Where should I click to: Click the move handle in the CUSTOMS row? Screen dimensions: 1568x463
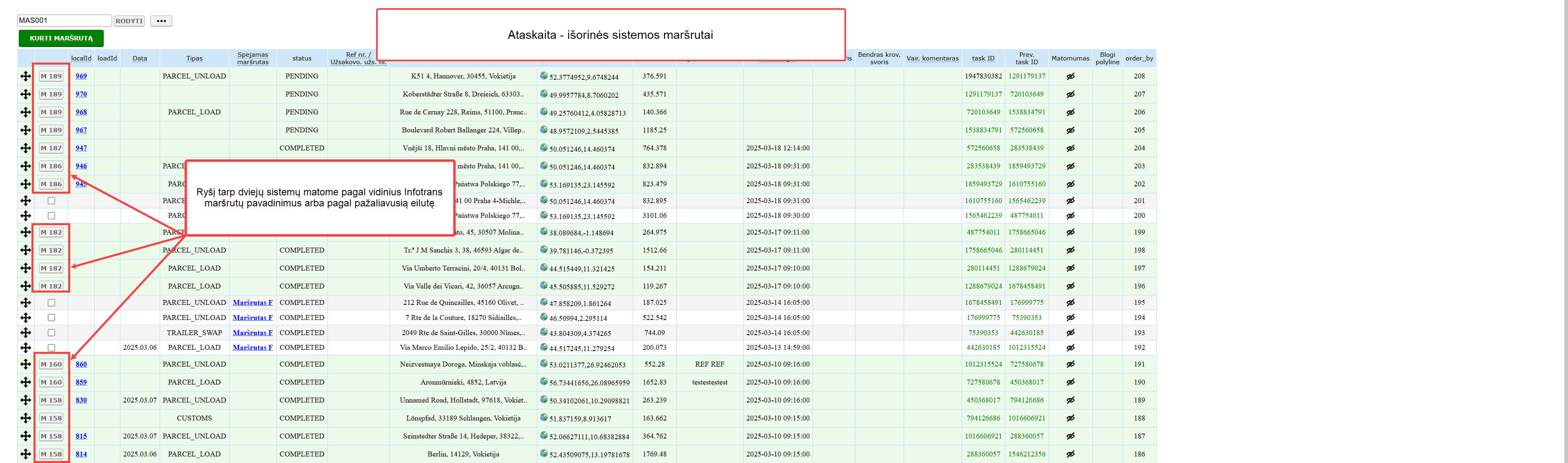pos(26,418)
